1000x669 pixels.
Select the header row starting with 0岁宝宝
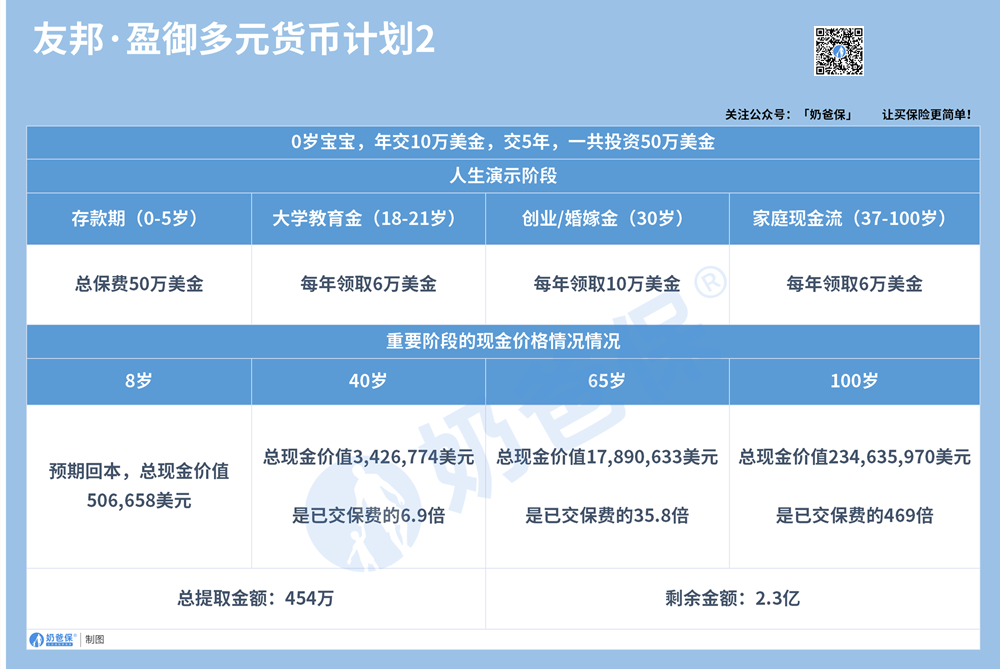(503, 142)
